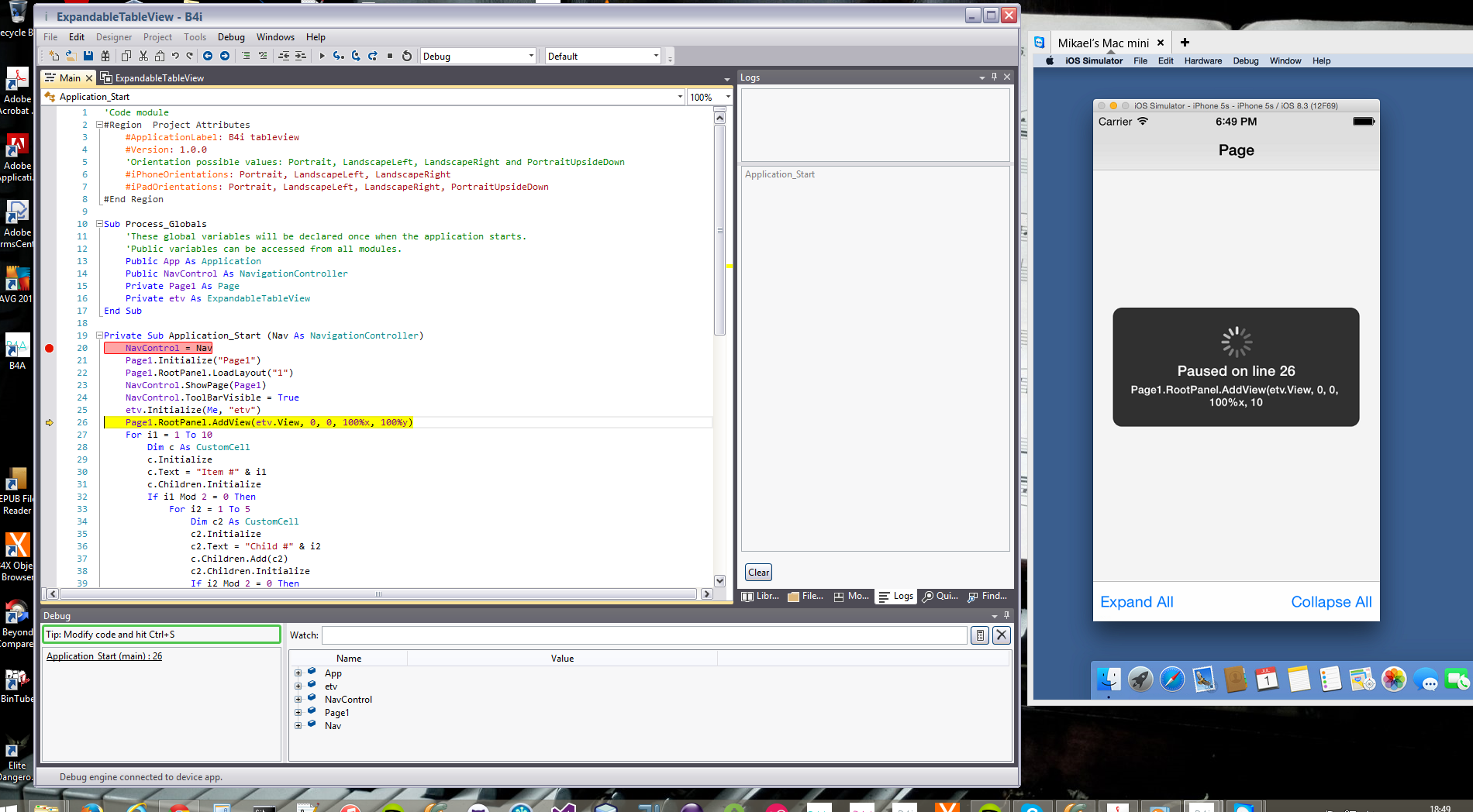Open the Apple menu in the Mac menu bar
This screenshot has width=1473, height=812.
1049,61
